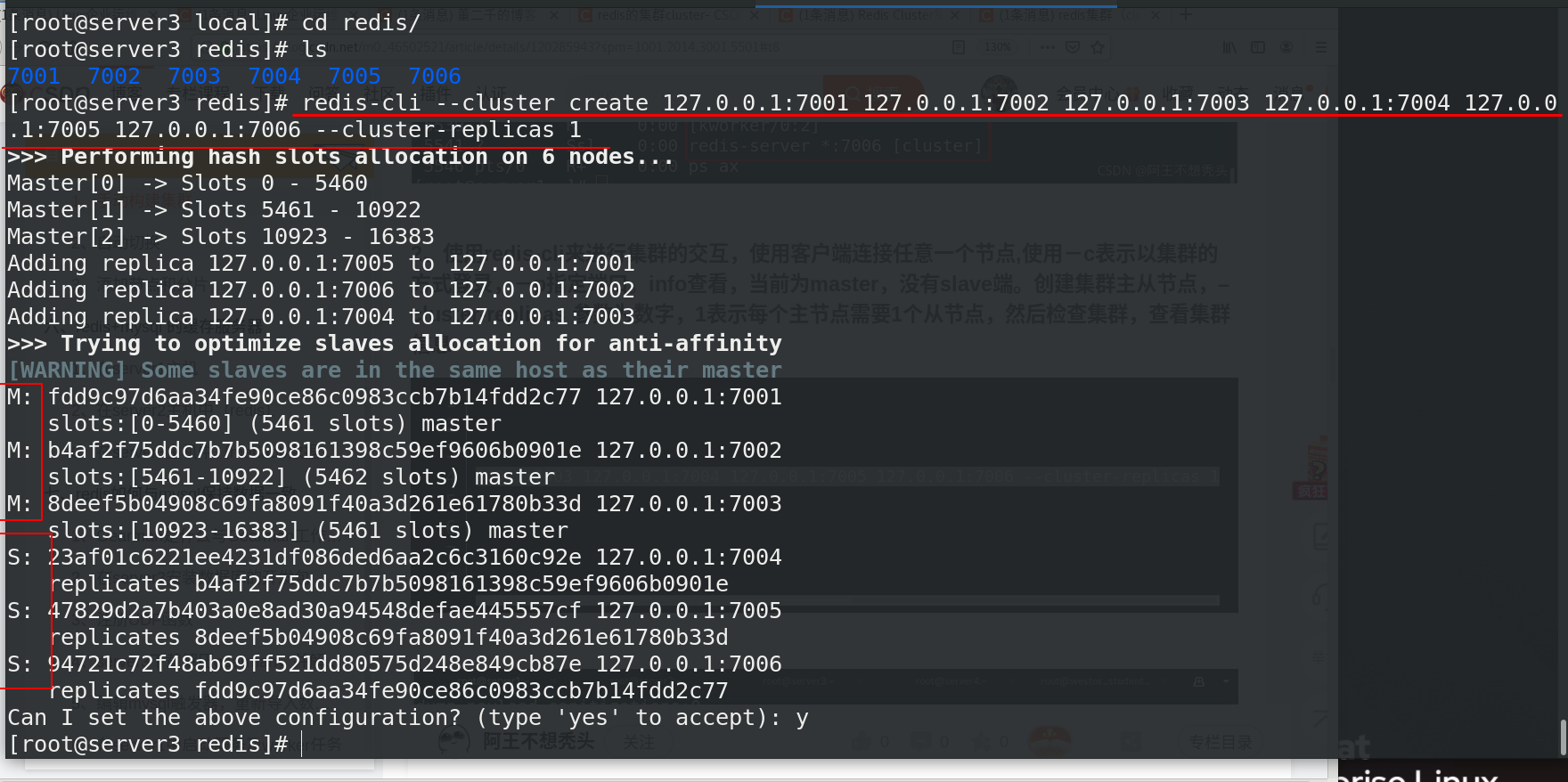Screen dimensions: 1568x782
Task: Click the terminal vertical scrollbar thumb
Action: click(1563, 737)
